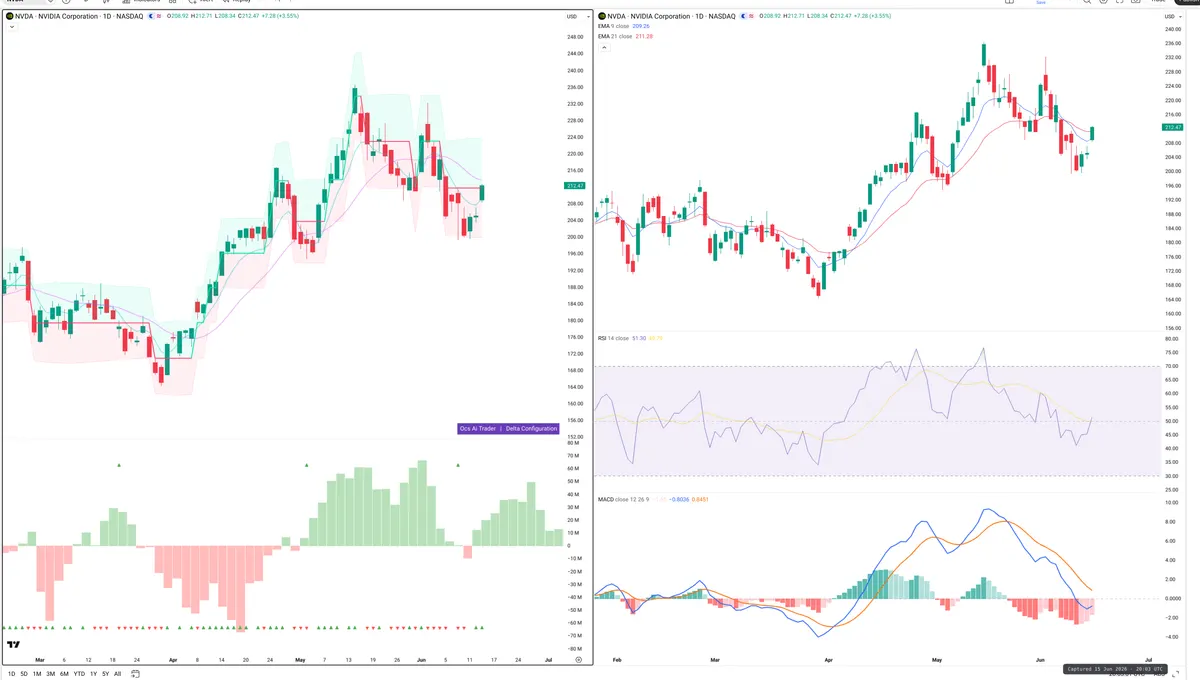Viewport: 1200px width, 680px height.
Task: Click Mar on left chart time axis
Action: (x=40, y=660)
